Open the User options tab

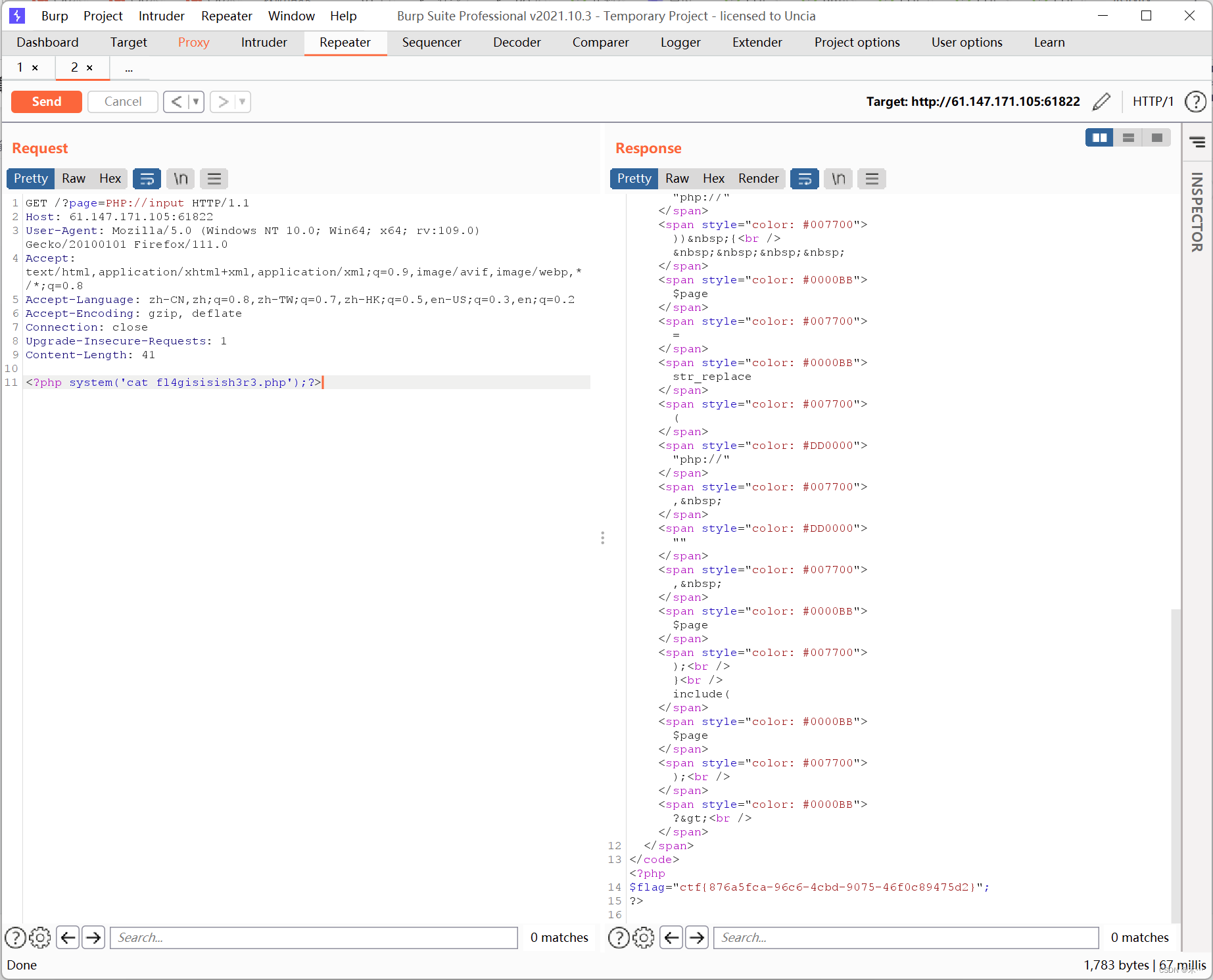(x=967, y=43)
